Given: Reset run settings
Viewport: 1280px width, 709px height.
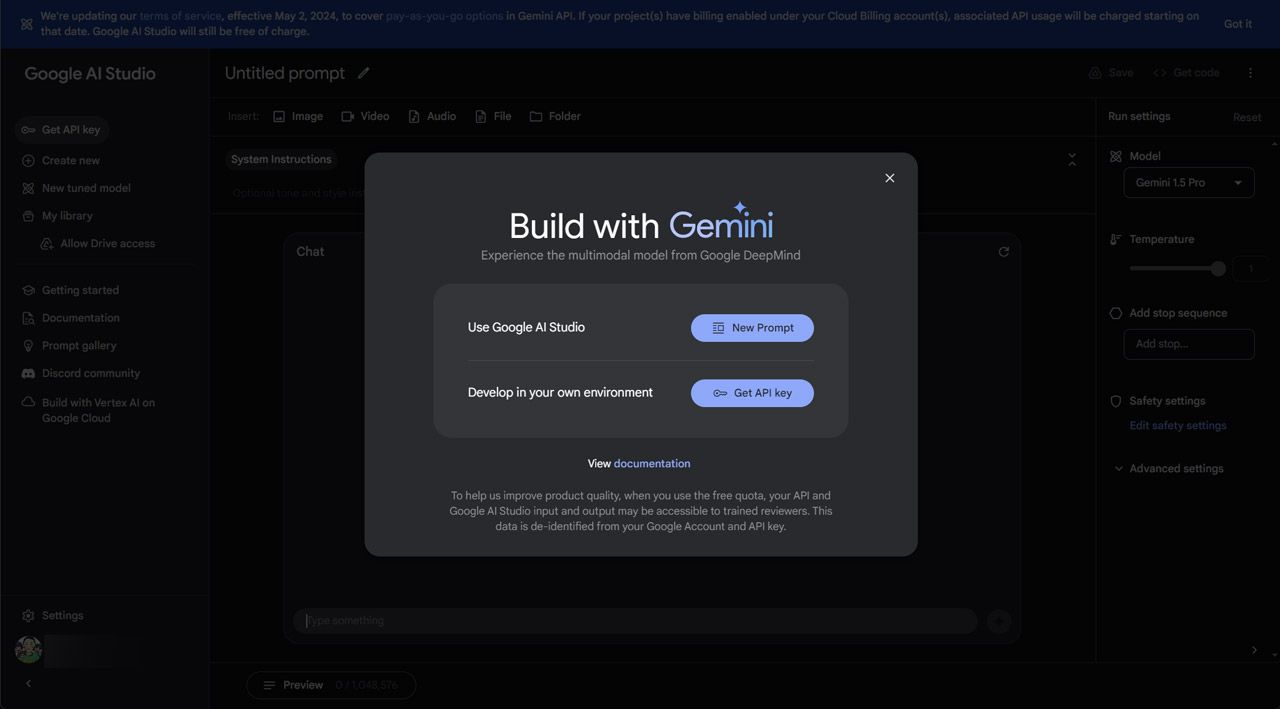Looking at the screenshot, I should [x=1247, y=118].
